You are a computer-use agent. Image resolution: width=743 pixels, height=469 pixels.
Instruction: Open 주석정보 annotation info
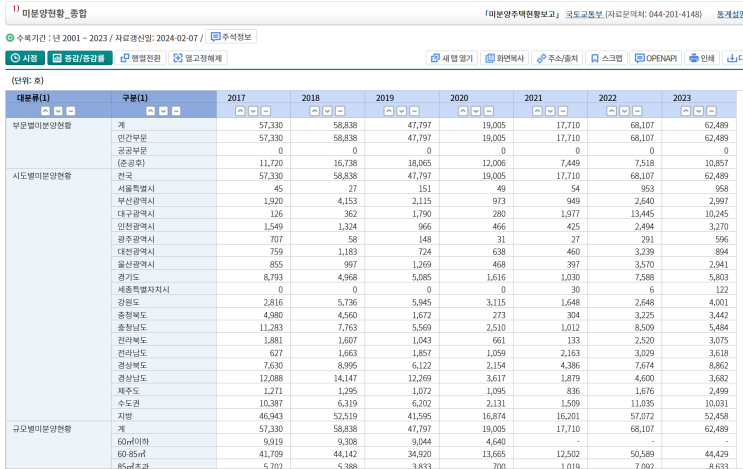231,36
